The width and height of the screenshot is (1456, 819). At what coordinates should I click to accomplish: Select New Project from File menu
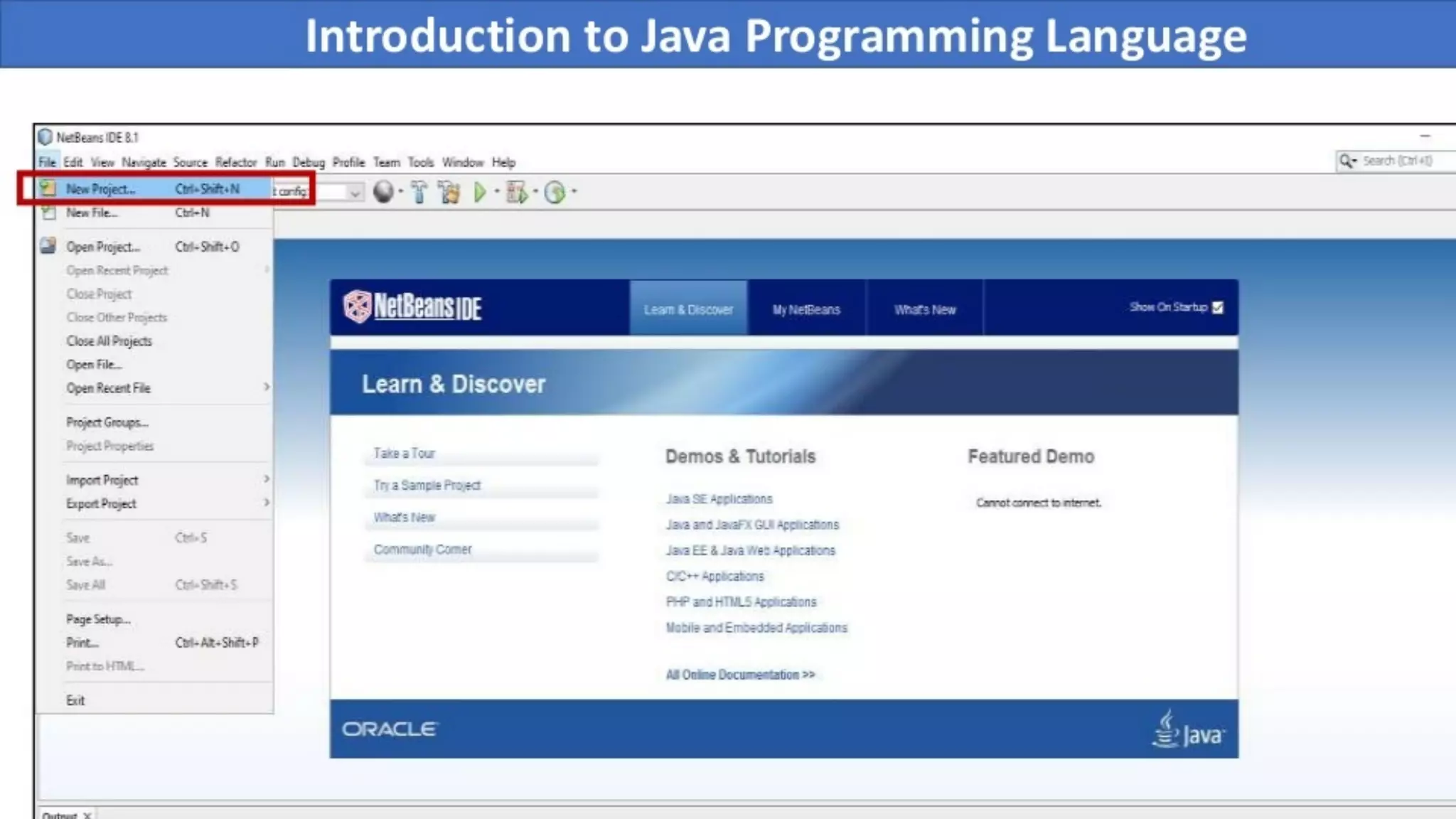[100, 189]
